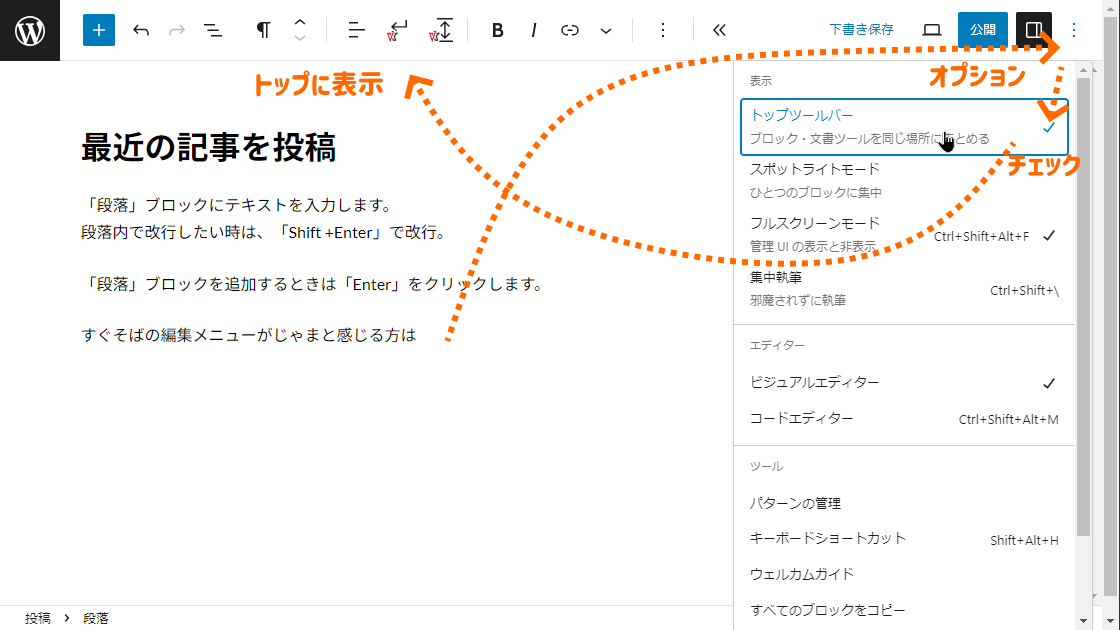1120x630 pixels.
Task: Click the paragraph block type icon
Action: pos(263,30)
